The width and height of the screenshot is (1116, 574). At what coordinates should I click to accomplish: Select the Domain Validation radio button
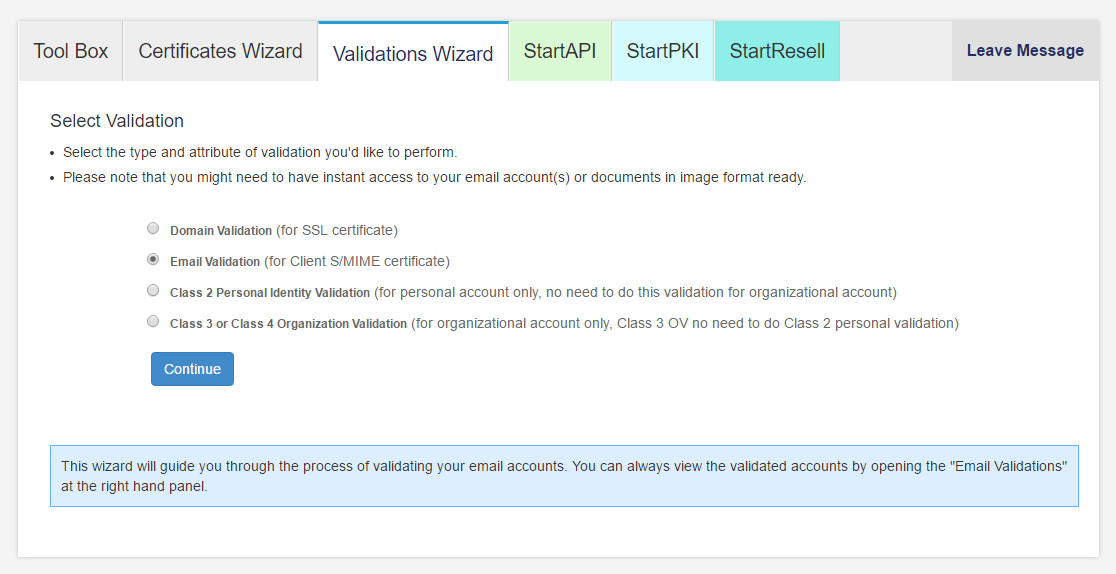153,229
